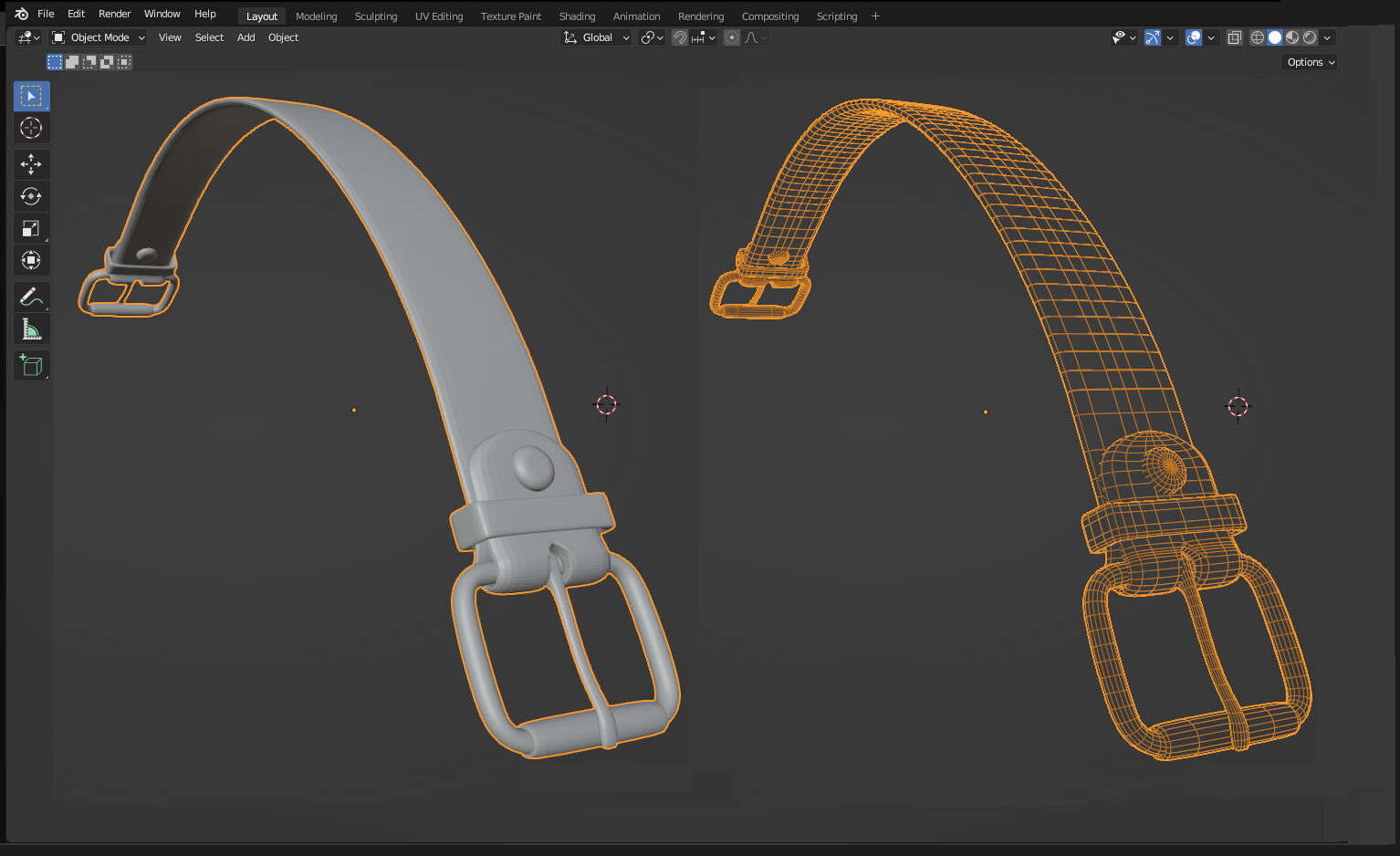Switch to the Modeling workspace tab

[317, 16]
